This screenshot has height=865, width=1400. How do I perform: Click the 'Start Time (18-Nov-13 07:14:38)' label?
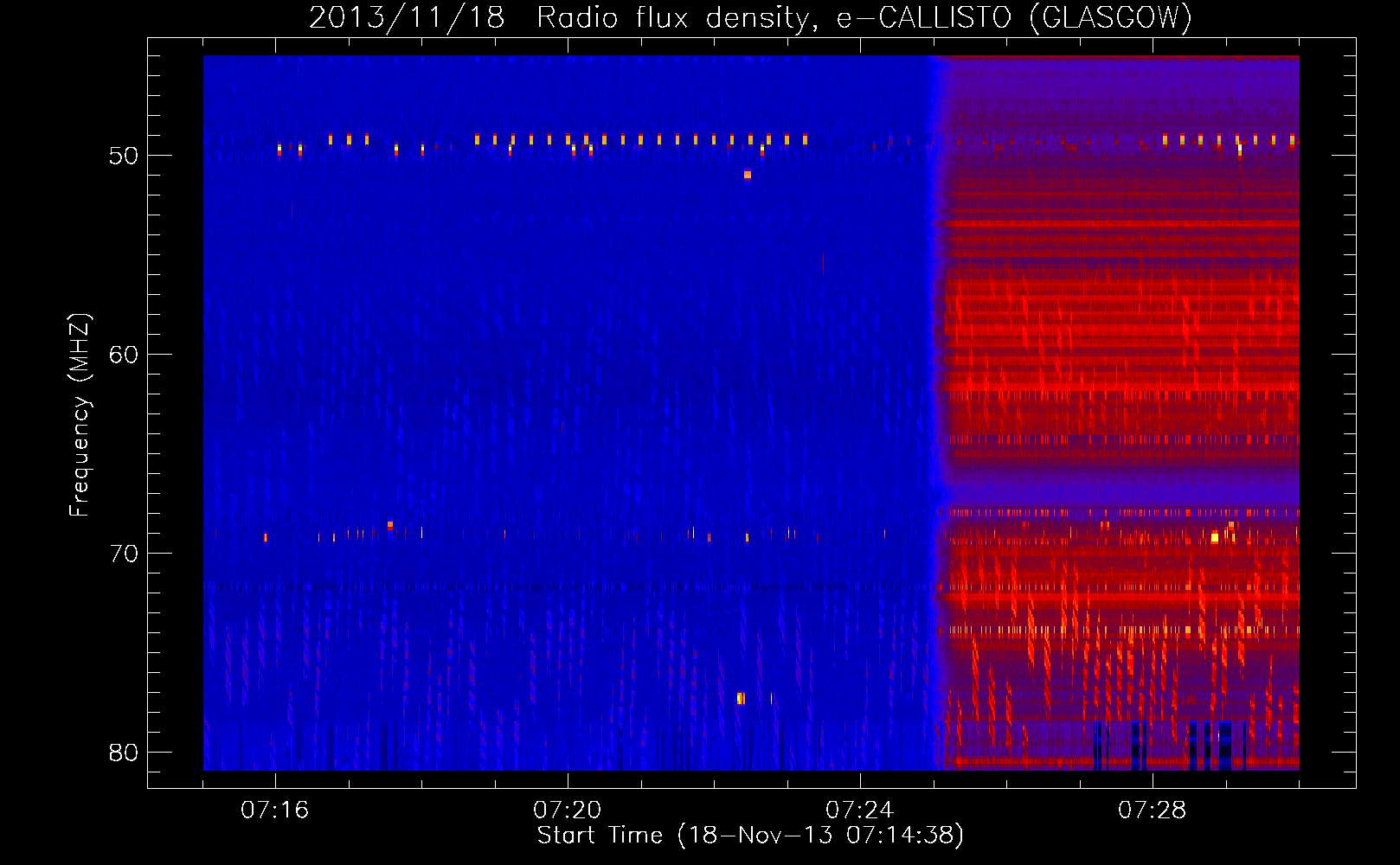[x=750, y=836]
